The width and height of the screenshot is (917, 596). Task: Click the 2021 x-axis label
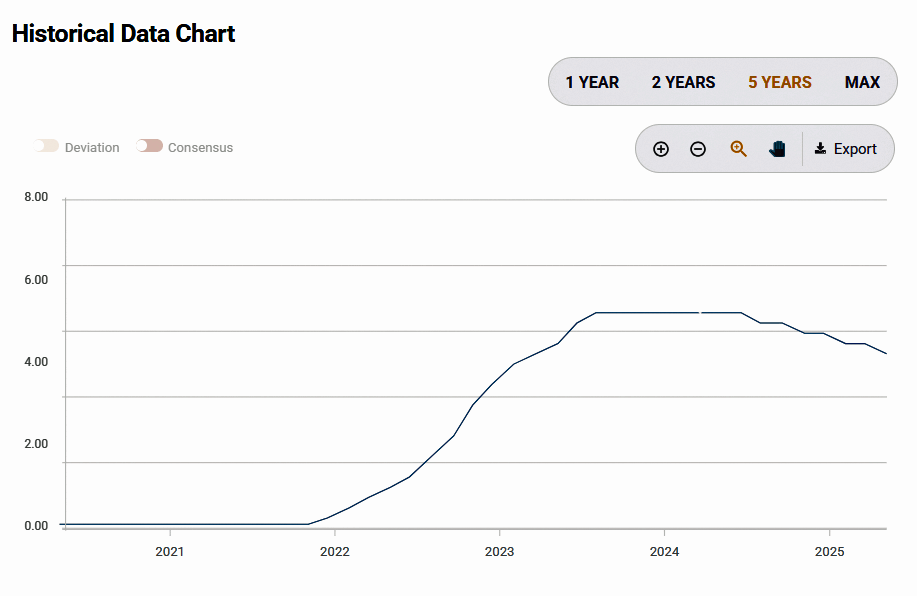coord(170,552)
